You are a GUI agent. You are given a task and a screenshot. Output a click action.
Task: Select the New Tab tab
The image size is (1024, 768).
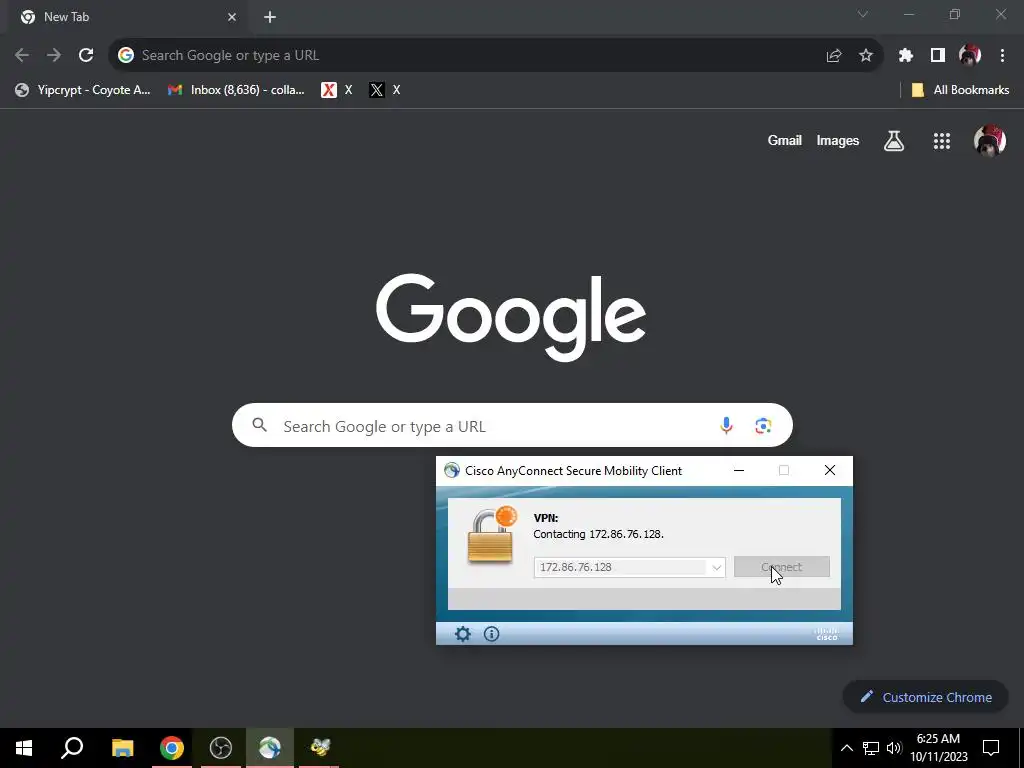127,17
